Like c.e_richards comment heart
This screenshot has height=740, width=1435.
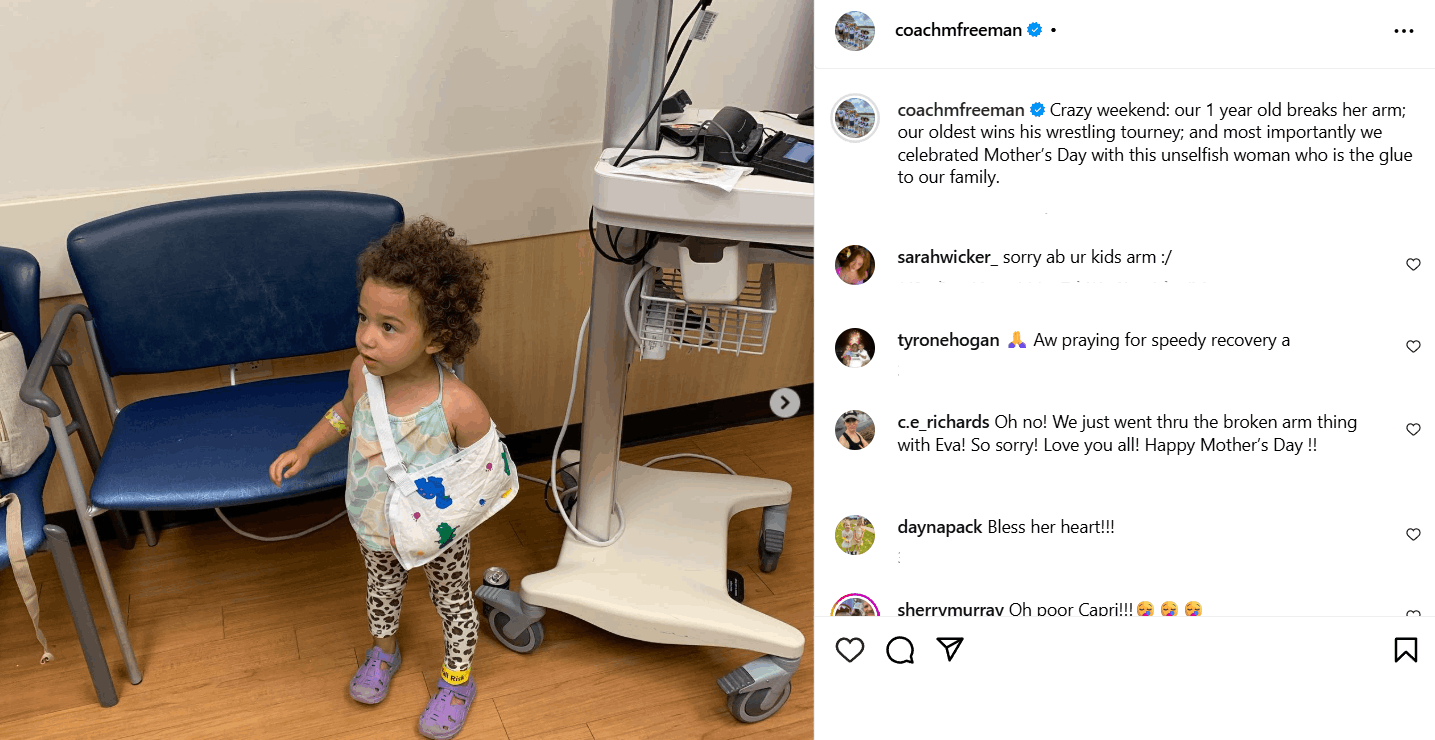(x=1413, y=429)
